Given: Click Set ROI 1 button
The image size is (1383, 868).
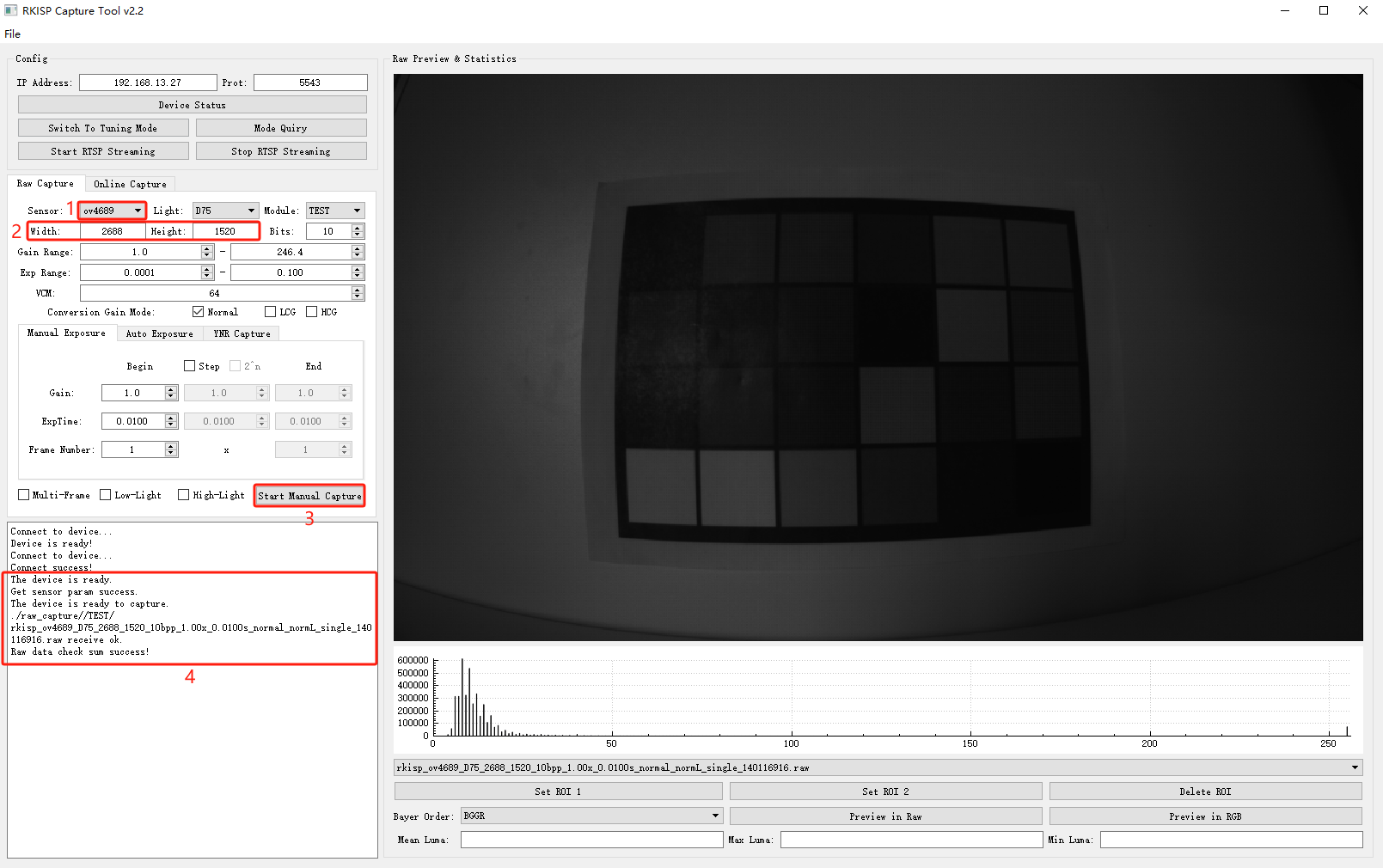Looking at the screenshot, I should point(558,792).
